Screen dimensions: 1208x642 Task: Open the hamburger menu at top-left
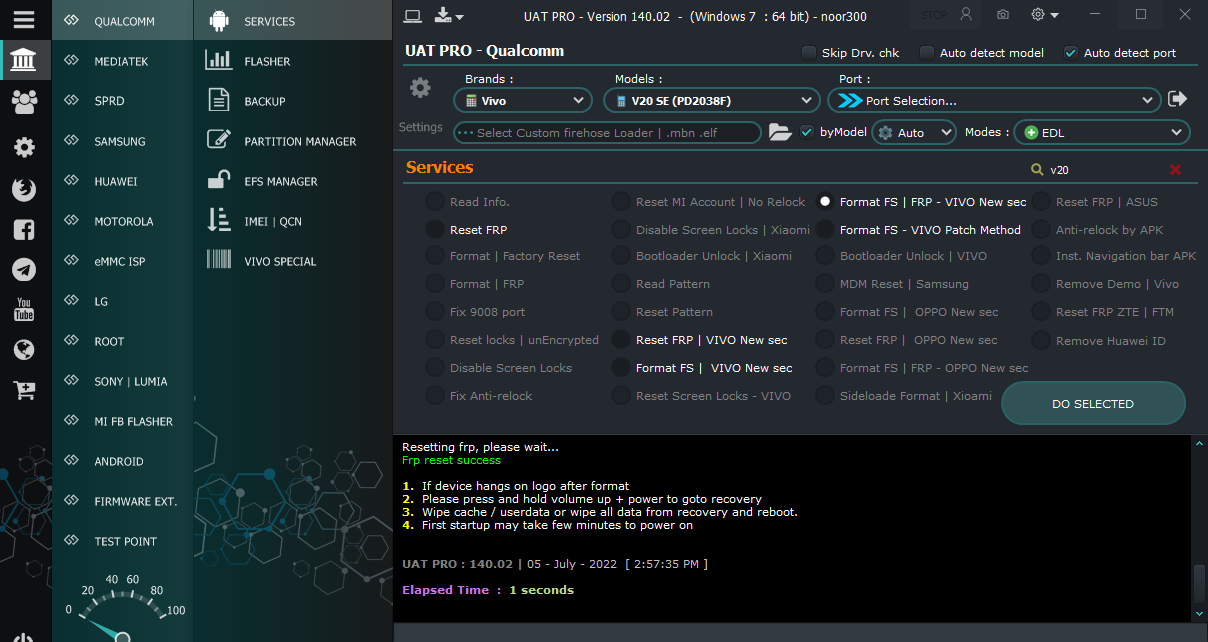tap(24, 19)
